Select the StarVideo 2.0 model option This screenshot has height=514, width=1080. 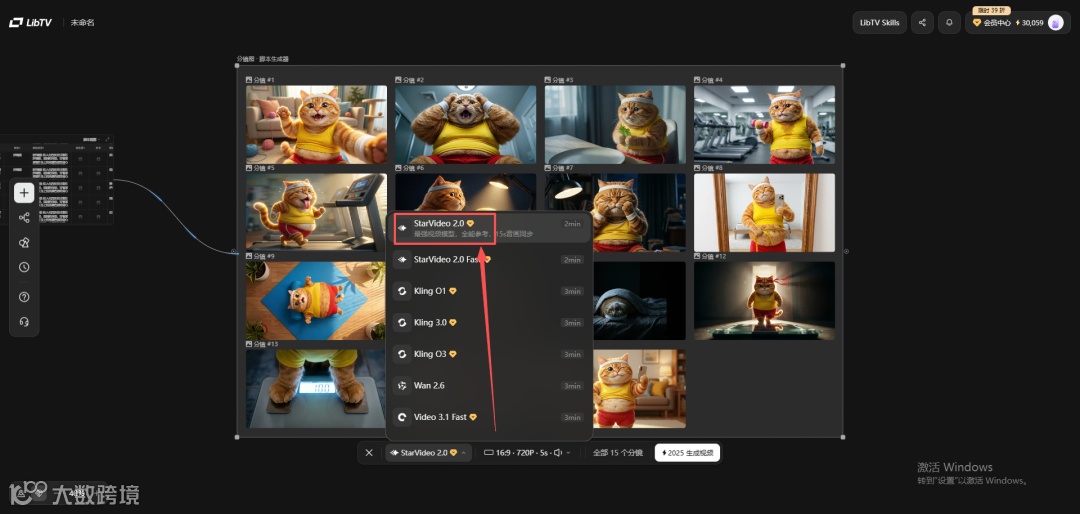(489, 228)
